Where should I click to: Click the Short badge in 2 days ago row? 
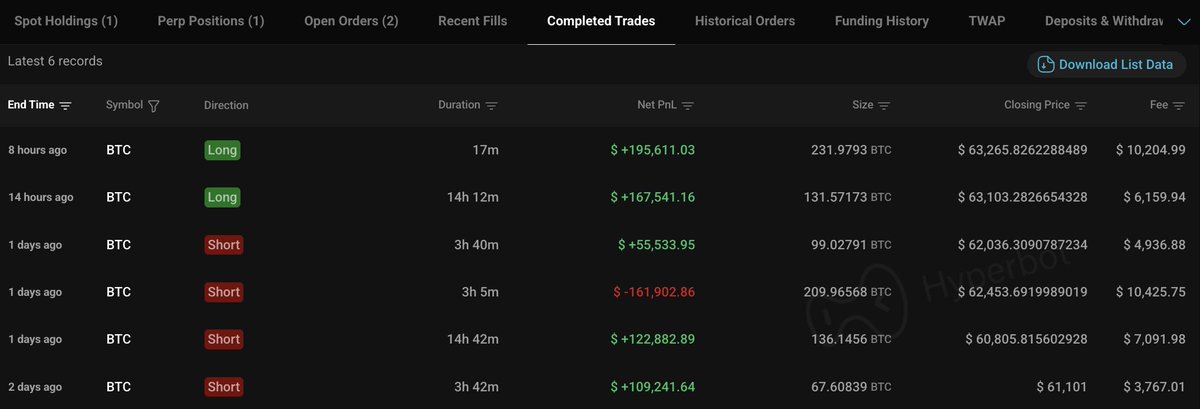point(224,386)
